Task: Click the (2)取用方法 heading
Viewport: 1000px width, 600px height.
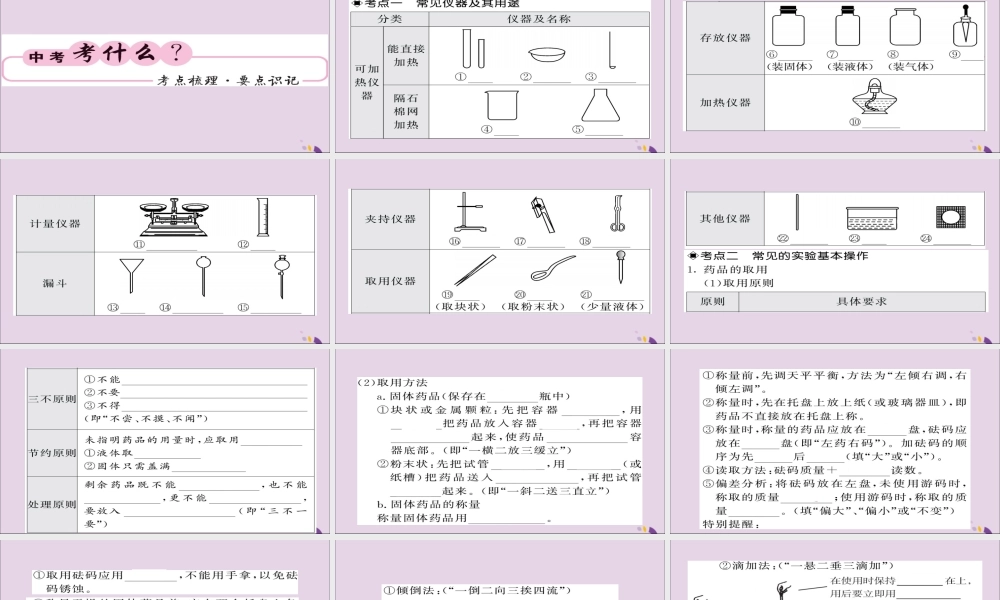Action: pos(392,383)
